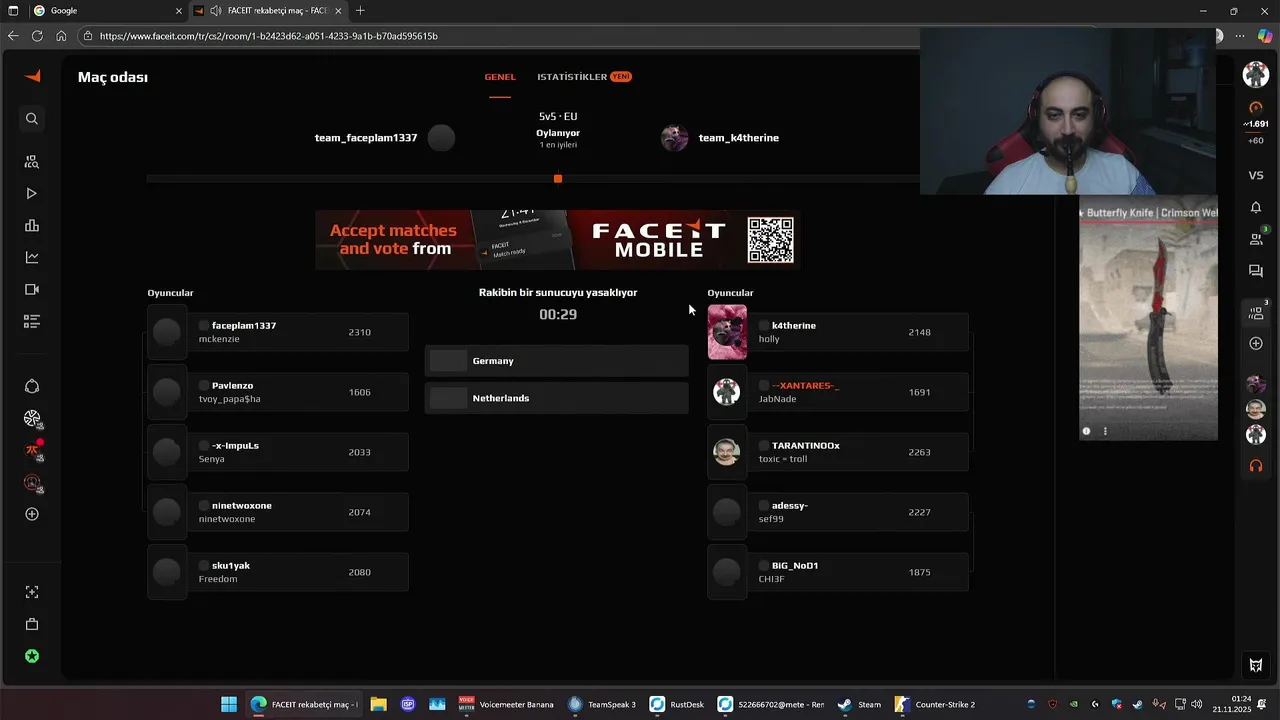Image resolution: width=1280 pixels, height=720 pixels.
Task: Click the capture frame icon in left sidebar
Action: pos(32,593)
